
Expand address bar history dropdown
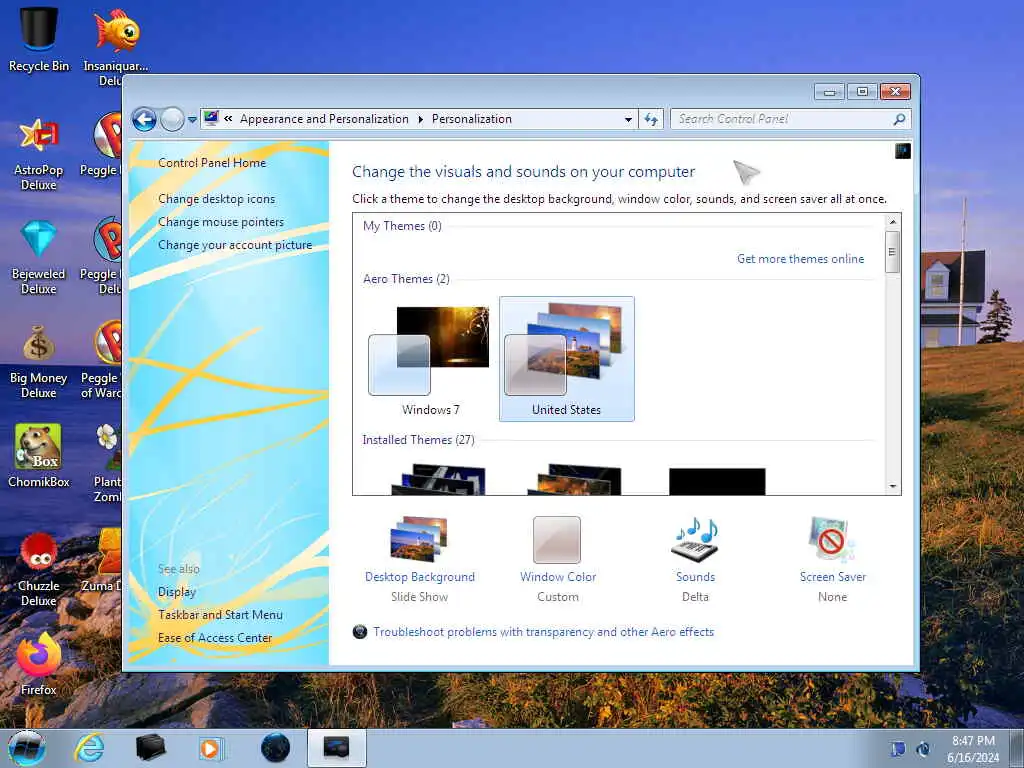point(628,120)
